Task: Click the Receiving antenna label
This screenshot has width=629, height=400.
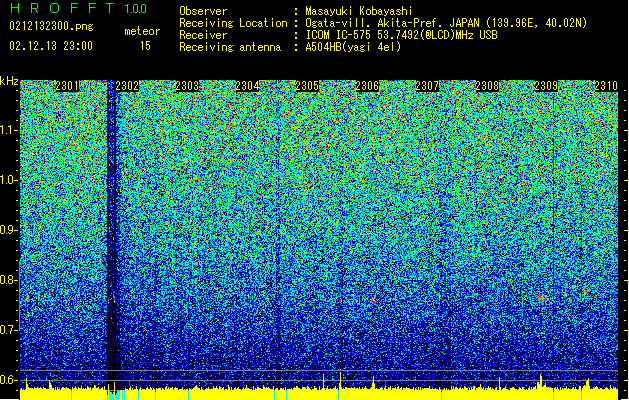Action: pos(230,47)
